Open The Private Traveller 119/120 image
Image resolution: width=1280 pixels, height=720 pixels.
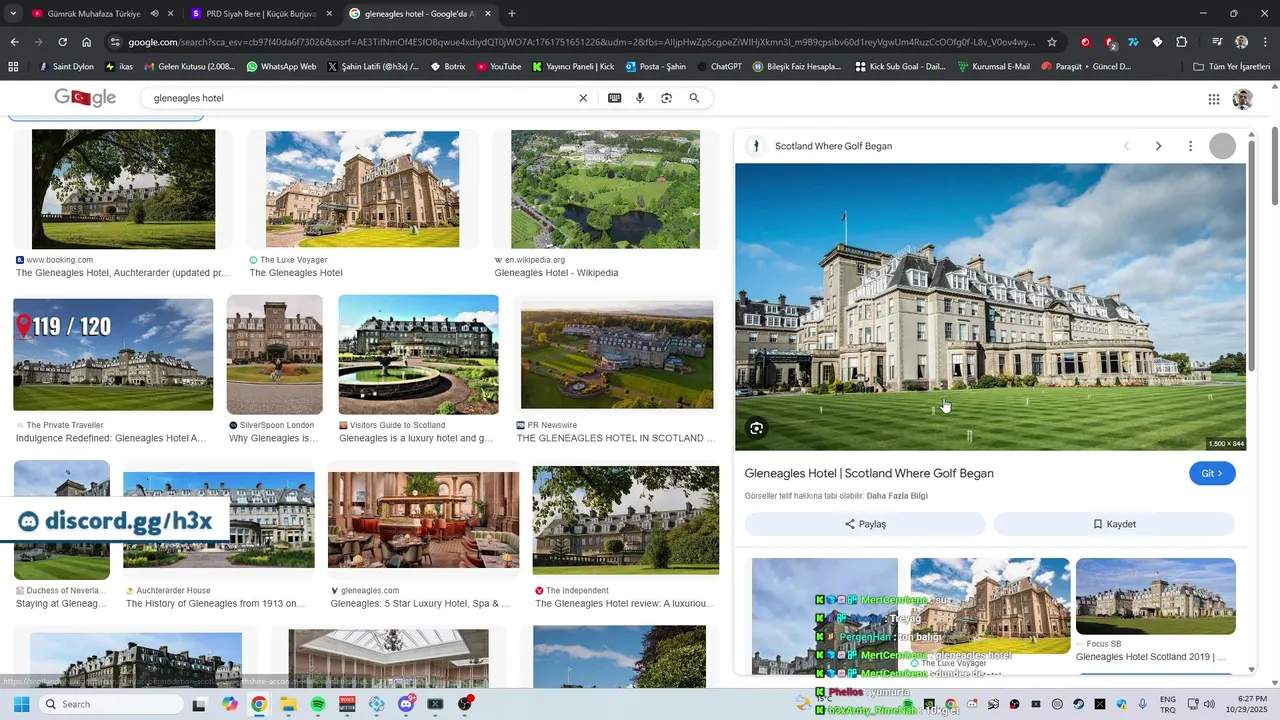[x=113, y=354]
